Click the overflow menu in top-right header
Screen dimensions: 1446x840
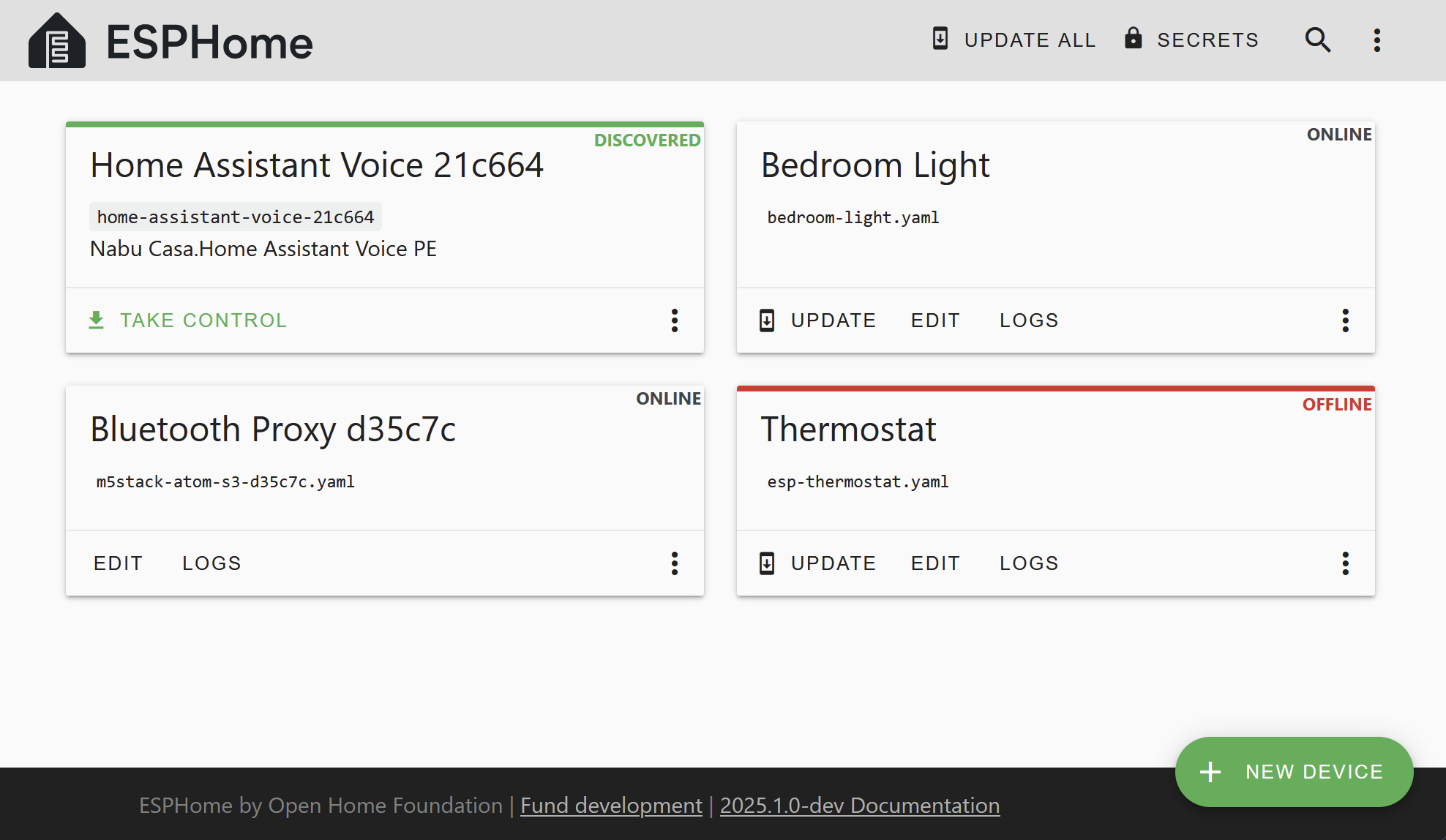click(1377, 41)
